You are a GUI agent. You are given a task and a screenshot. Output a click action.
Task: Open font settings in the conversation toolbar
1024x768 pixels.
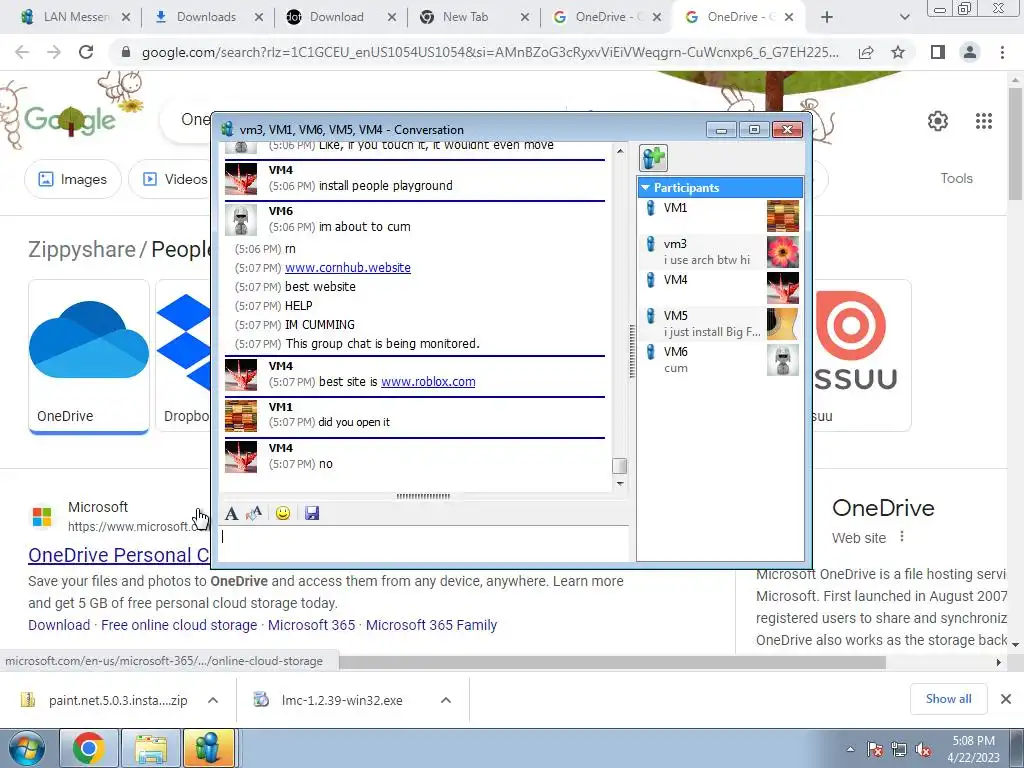pos(231,513)
